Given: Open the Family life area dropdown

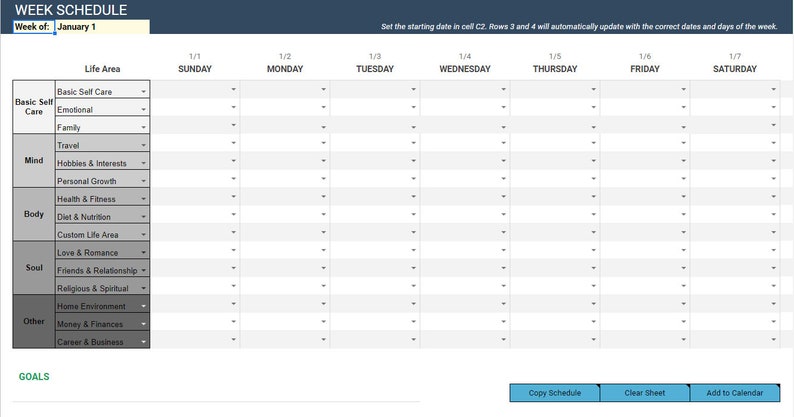Looking at the screenshot, I should (143, 127).
